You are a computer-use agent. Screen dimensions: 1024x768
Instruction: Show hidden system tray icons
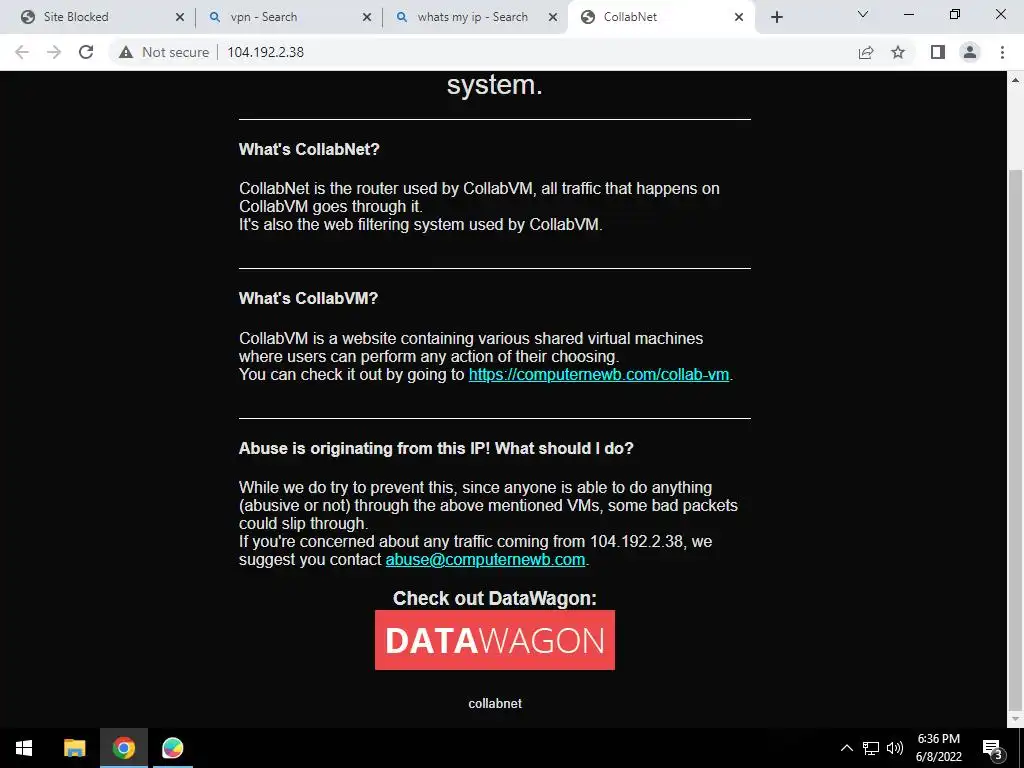click(846, 748)
